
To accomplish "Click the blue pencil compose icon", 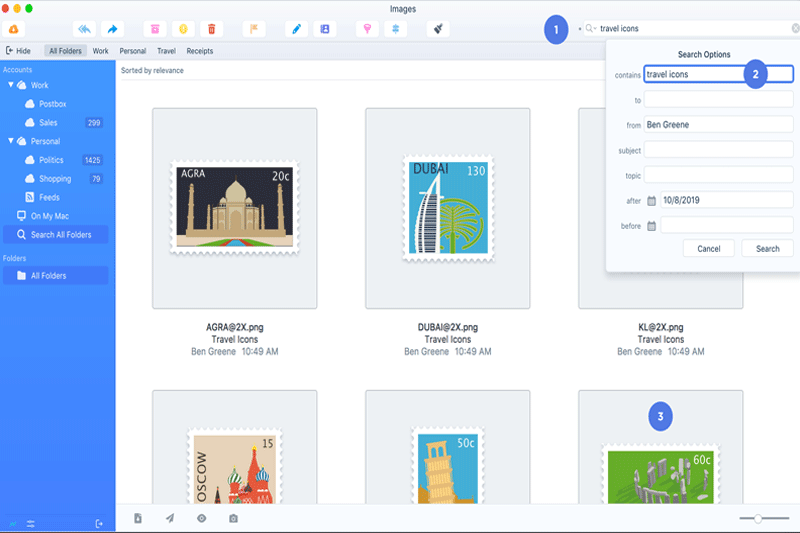I will coord(296,29).
